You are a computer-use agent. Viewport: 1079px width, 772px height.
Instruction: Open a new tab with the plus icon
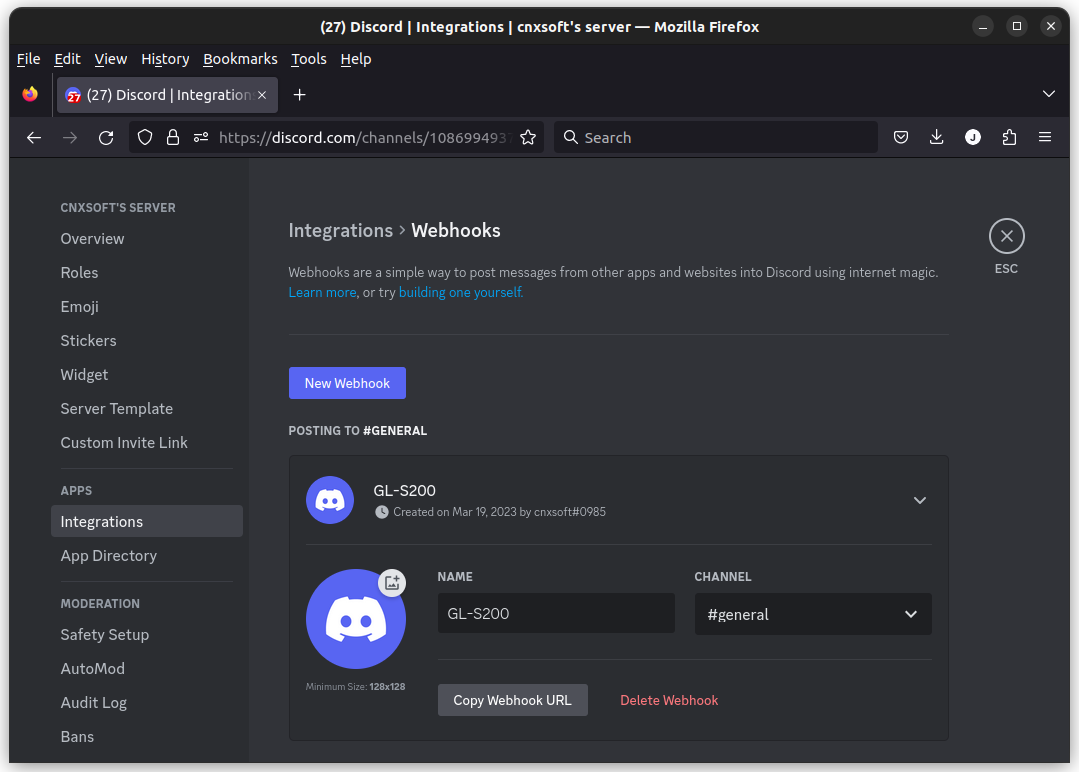coord(299,95)
